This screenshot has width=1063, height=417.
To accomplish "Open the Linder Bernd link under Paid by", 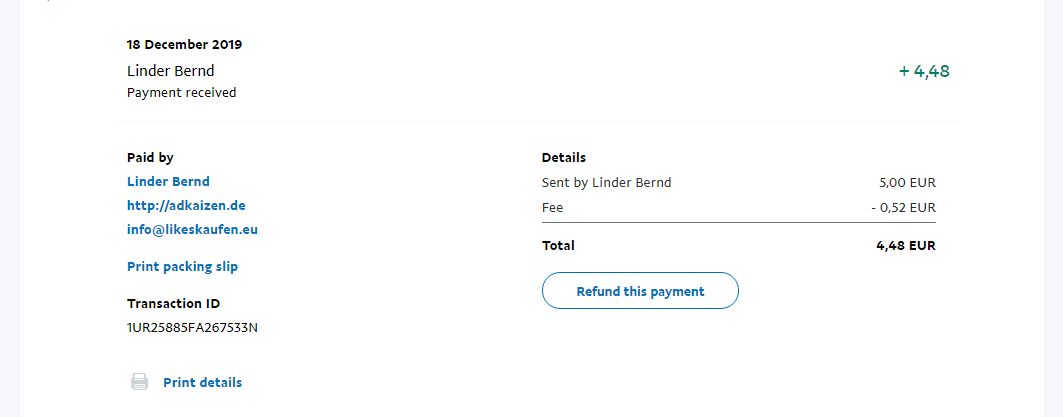I will tap(168, 181).
